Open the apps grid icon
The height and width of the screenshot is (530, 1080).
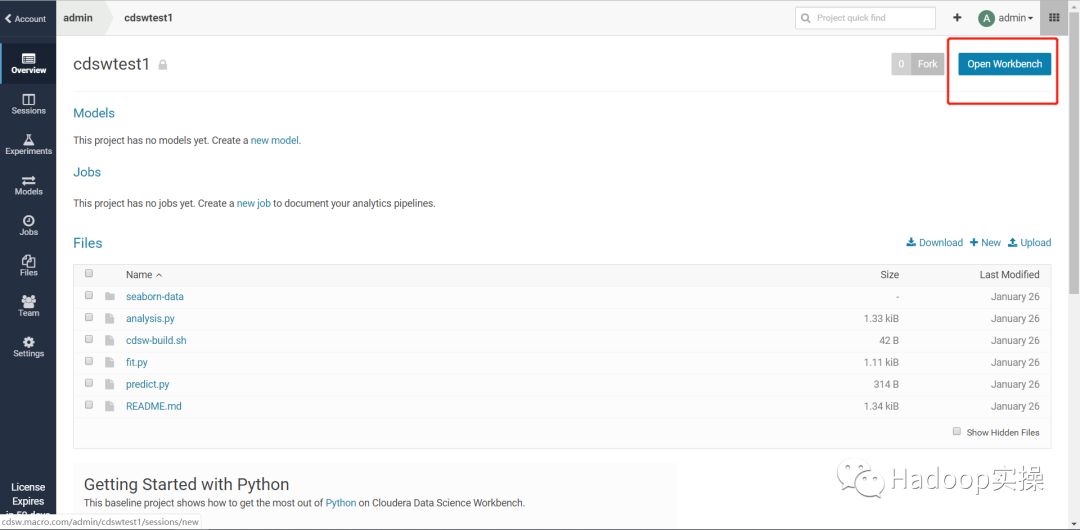tap(1054, 18)
